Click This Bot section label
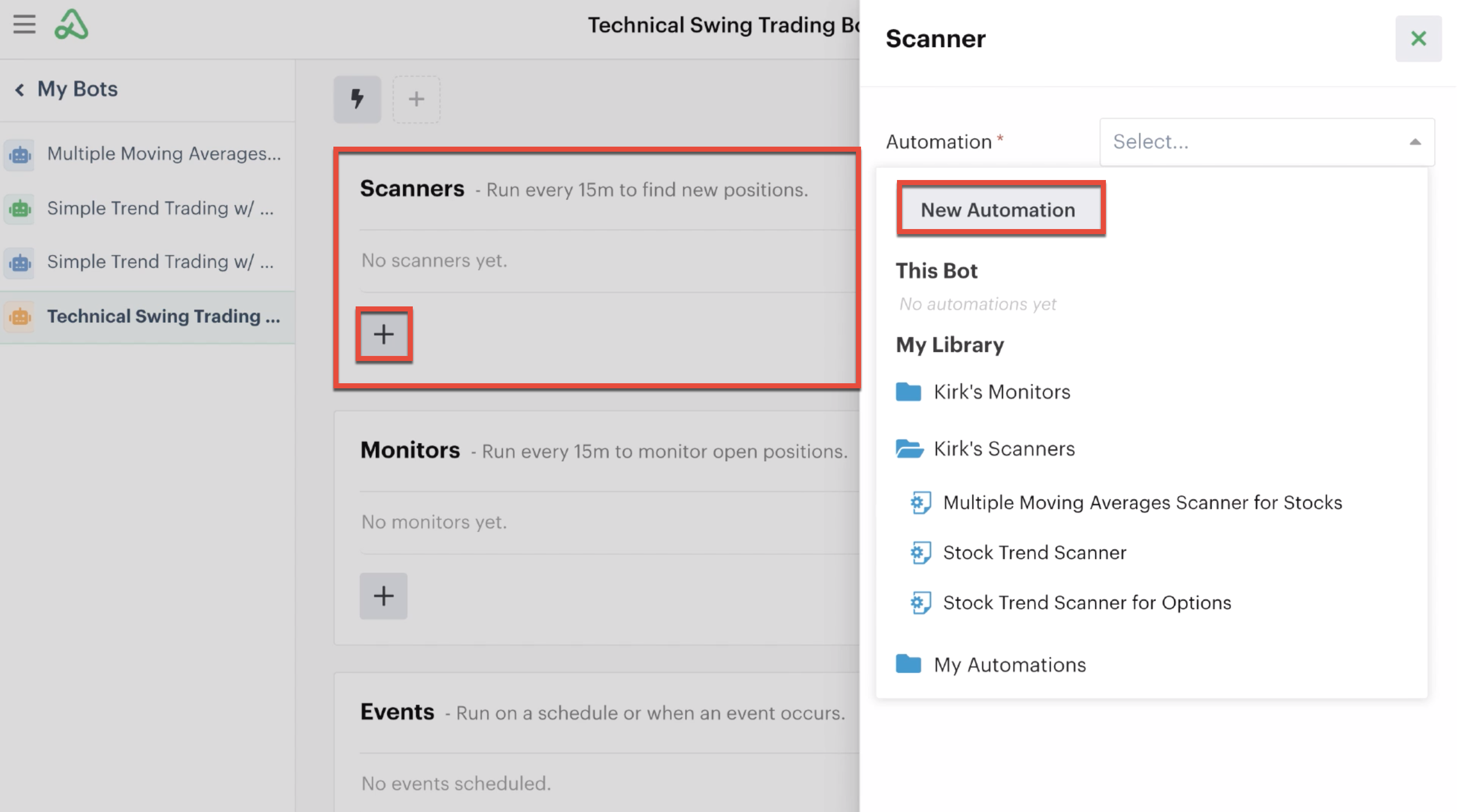The image size is (1457, 812). (x=936, y=271)
